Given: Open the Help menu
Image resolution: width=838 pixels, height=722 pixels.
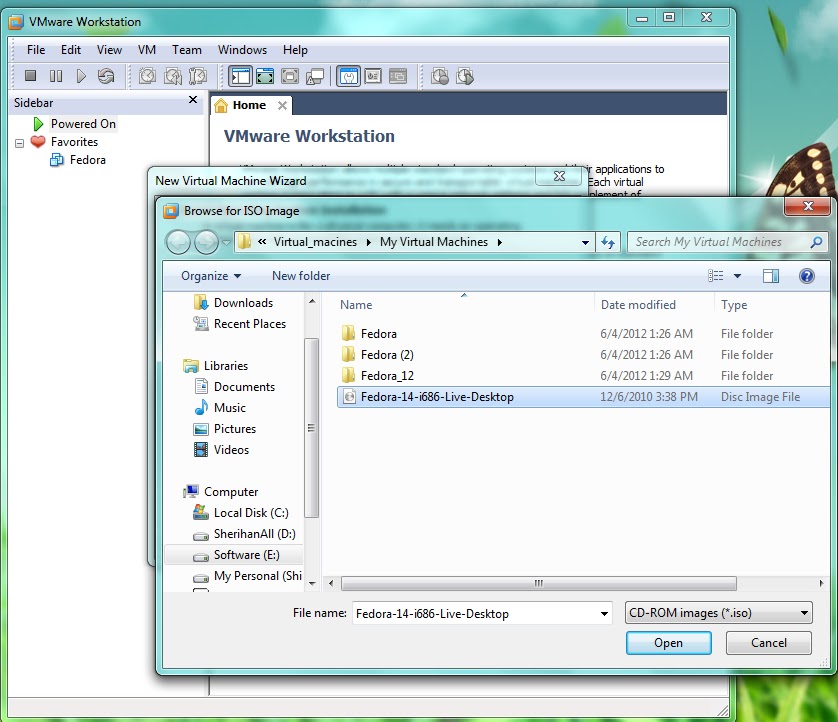Looking at the screenshot, I should tap(295, 50).
